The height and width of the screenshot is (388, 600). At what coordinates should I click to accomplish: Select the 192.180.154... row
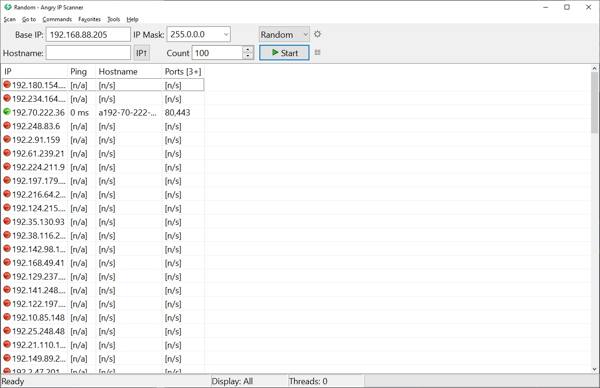103,85
